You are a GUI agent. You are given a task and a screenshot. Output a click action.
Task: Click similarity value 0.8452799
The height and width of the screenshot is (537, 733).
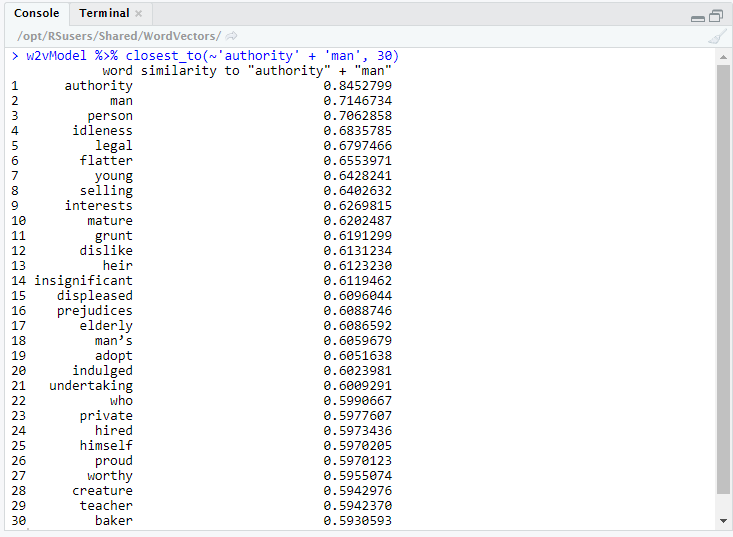pyautogui.click(x=357, y=86)
